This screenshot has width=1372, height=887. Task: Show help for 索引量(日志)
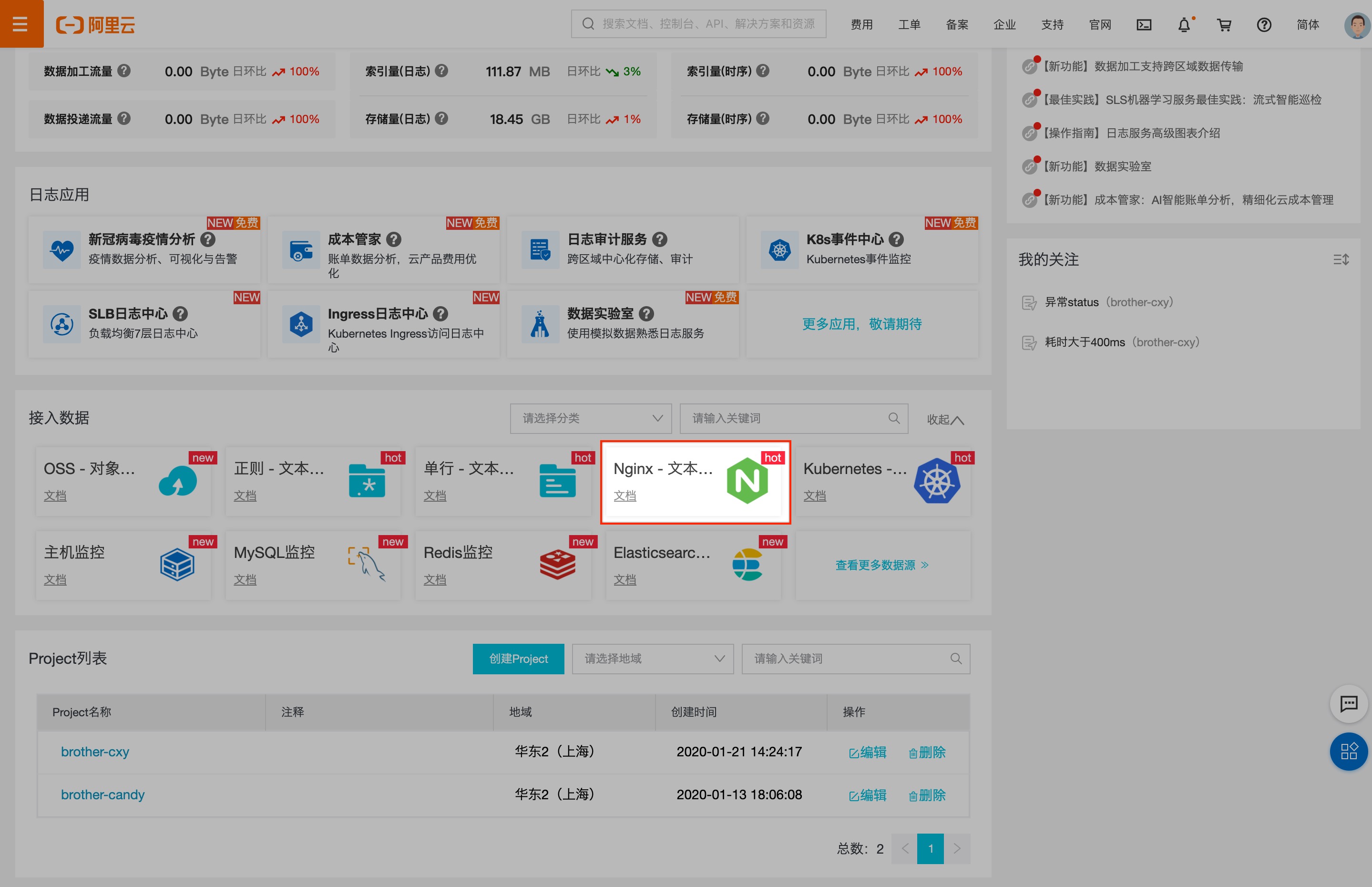[441, 70]
